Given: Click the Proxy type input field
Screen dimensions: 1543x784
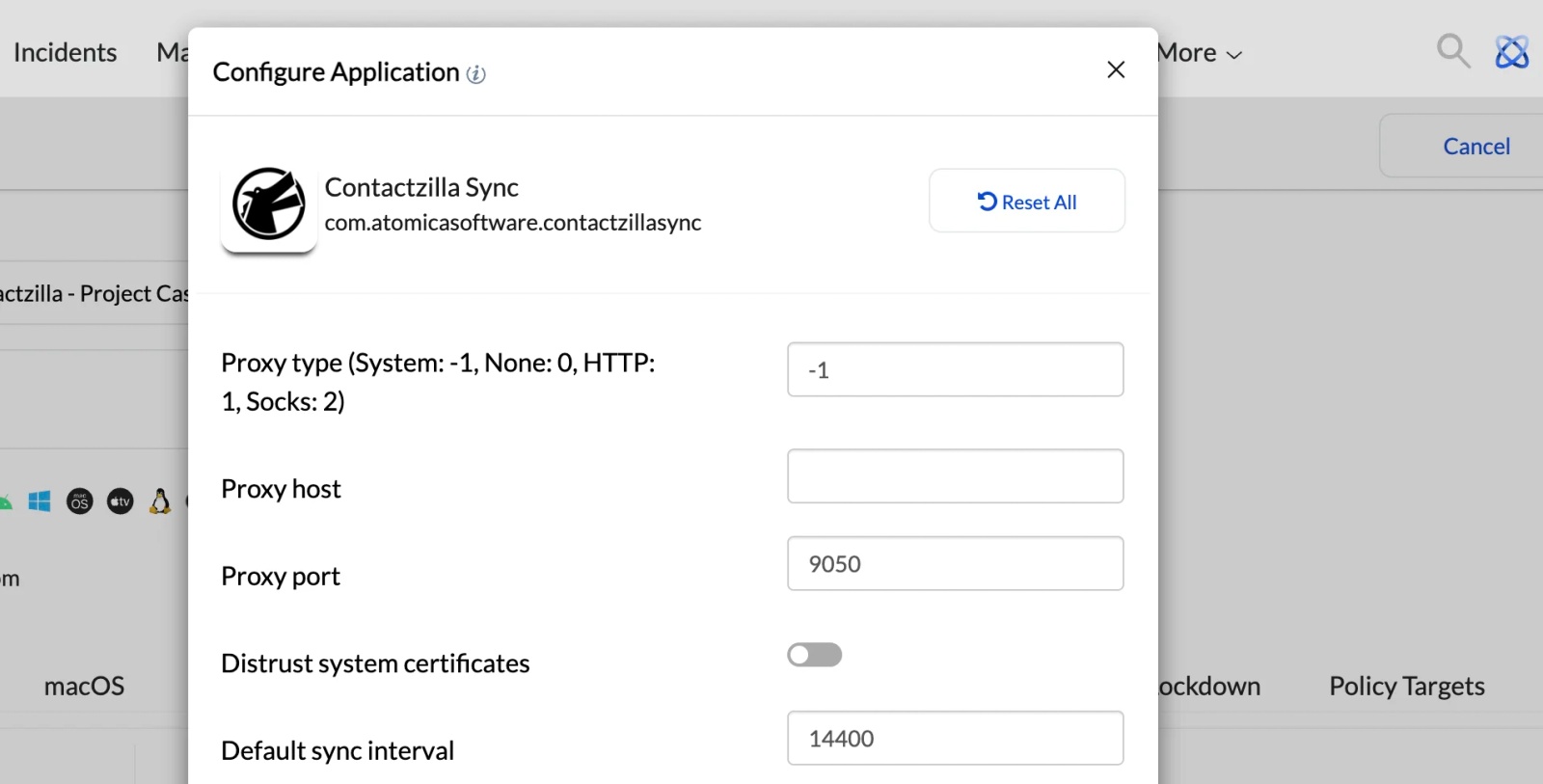Looking at the screenshot, I should [x=956, y=369].
